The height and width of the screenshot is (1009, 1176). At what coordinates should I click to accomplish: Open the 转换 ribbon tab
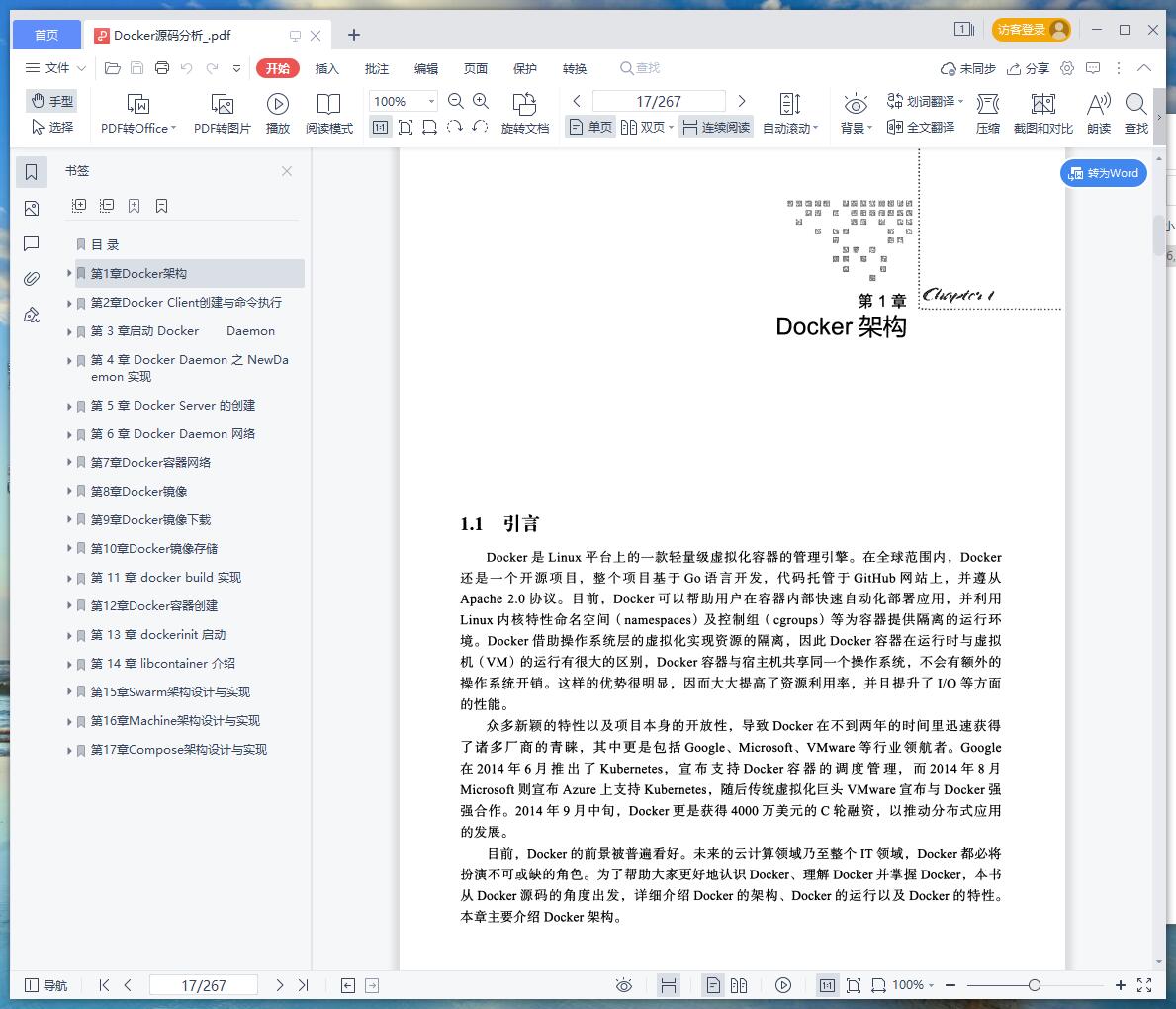(x=575, y=68)
